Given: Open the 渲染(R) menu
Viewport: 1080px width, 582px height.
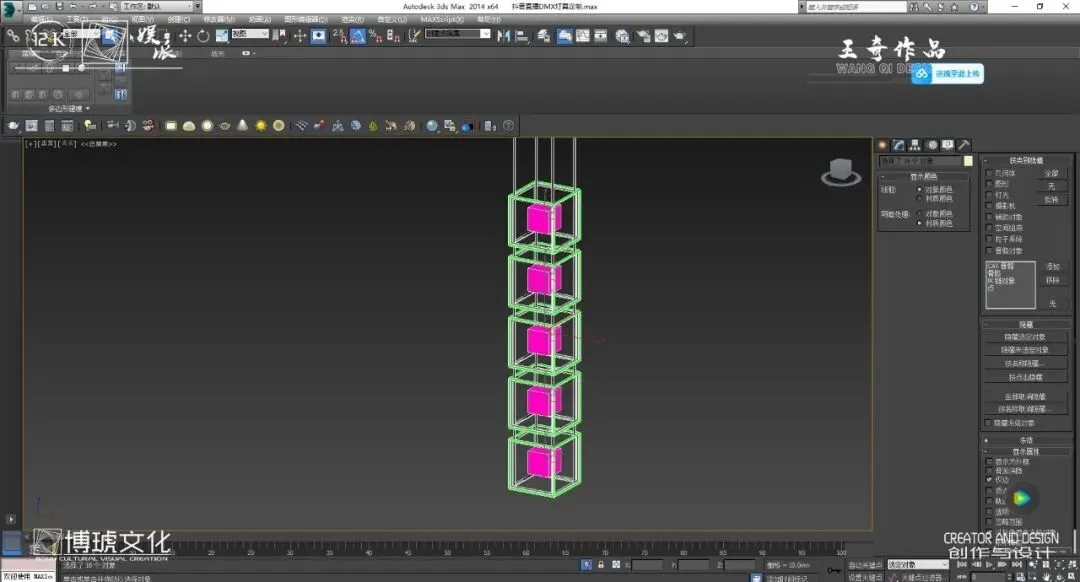Looking at the screenshot, I should 352,19.
